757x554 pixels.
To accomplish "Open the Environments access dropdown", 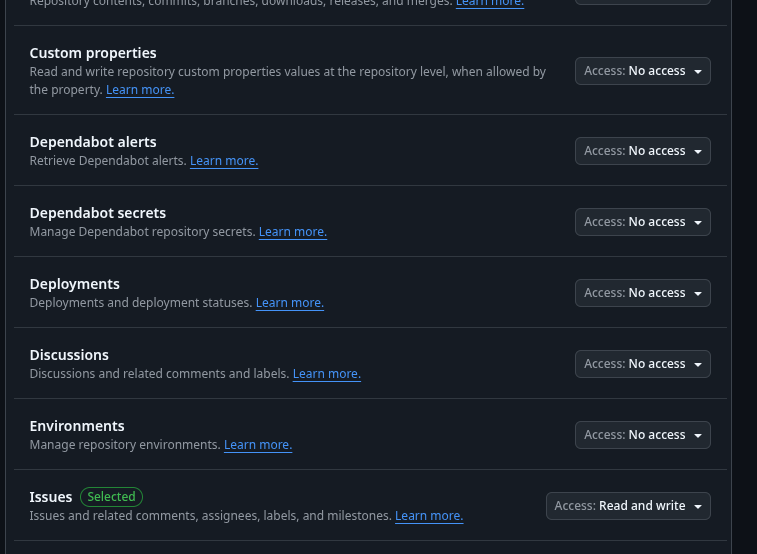I will coord(642,435).
